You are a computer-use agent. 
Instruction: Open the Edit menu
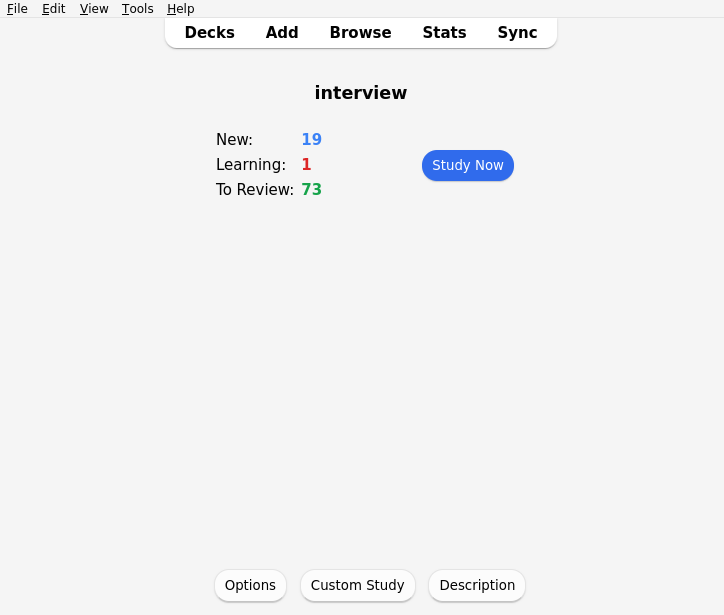(x=54, y=8)
